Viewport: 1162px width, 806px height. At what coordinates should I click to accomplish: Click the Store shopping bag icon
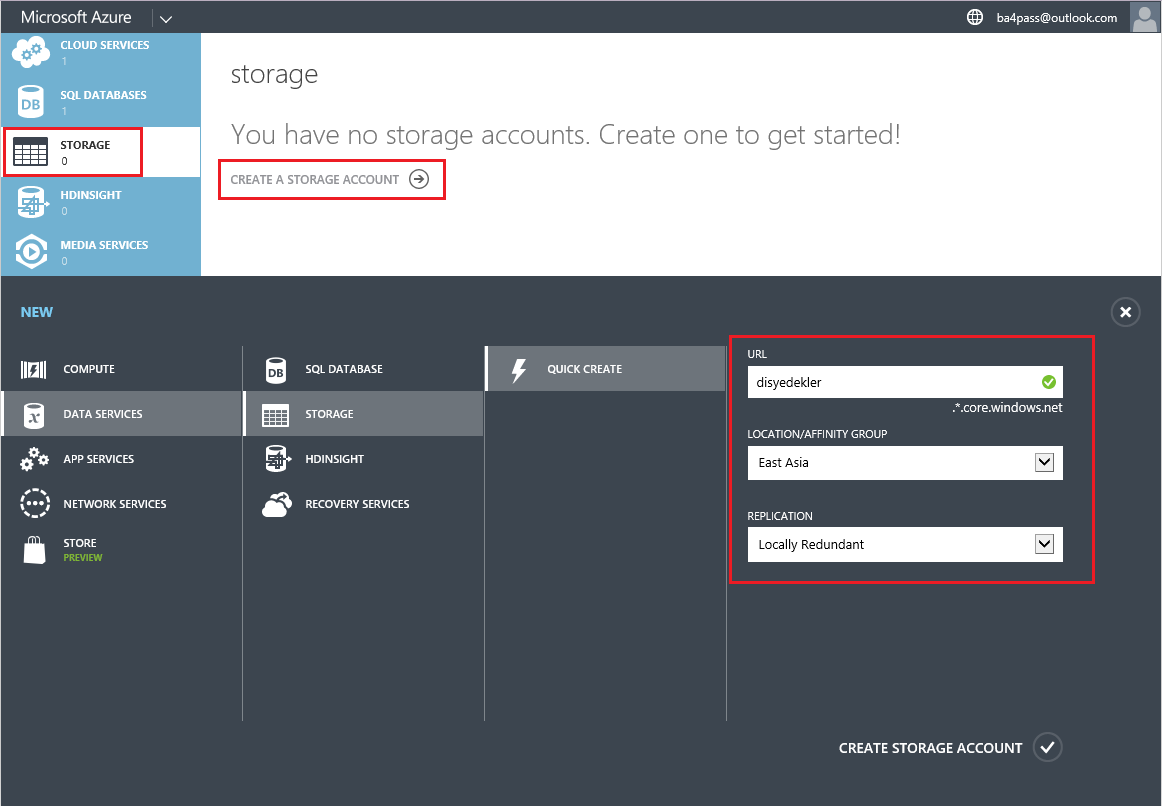34,550
